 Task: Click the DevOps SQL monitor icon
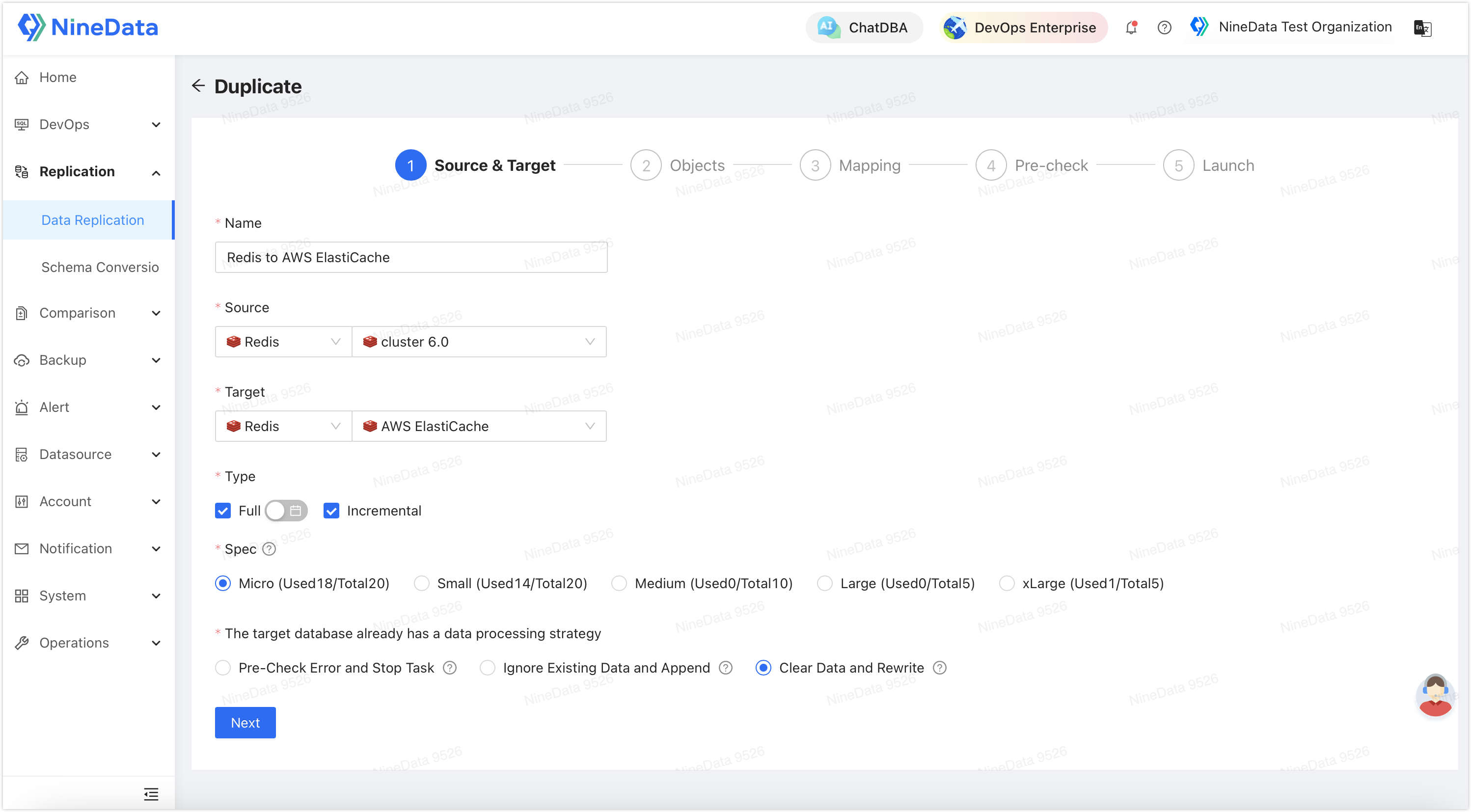[22, 125]
